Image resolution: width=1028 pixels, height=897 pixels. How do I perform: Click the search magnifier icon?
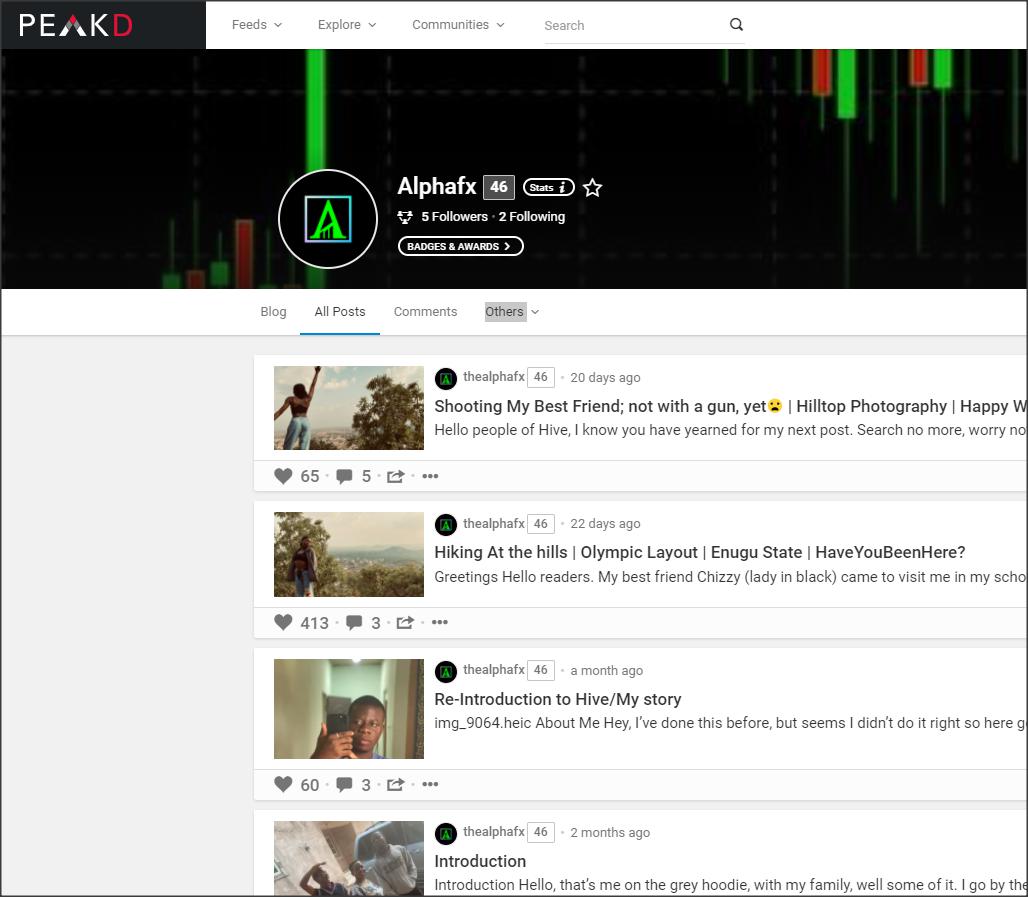736,25
